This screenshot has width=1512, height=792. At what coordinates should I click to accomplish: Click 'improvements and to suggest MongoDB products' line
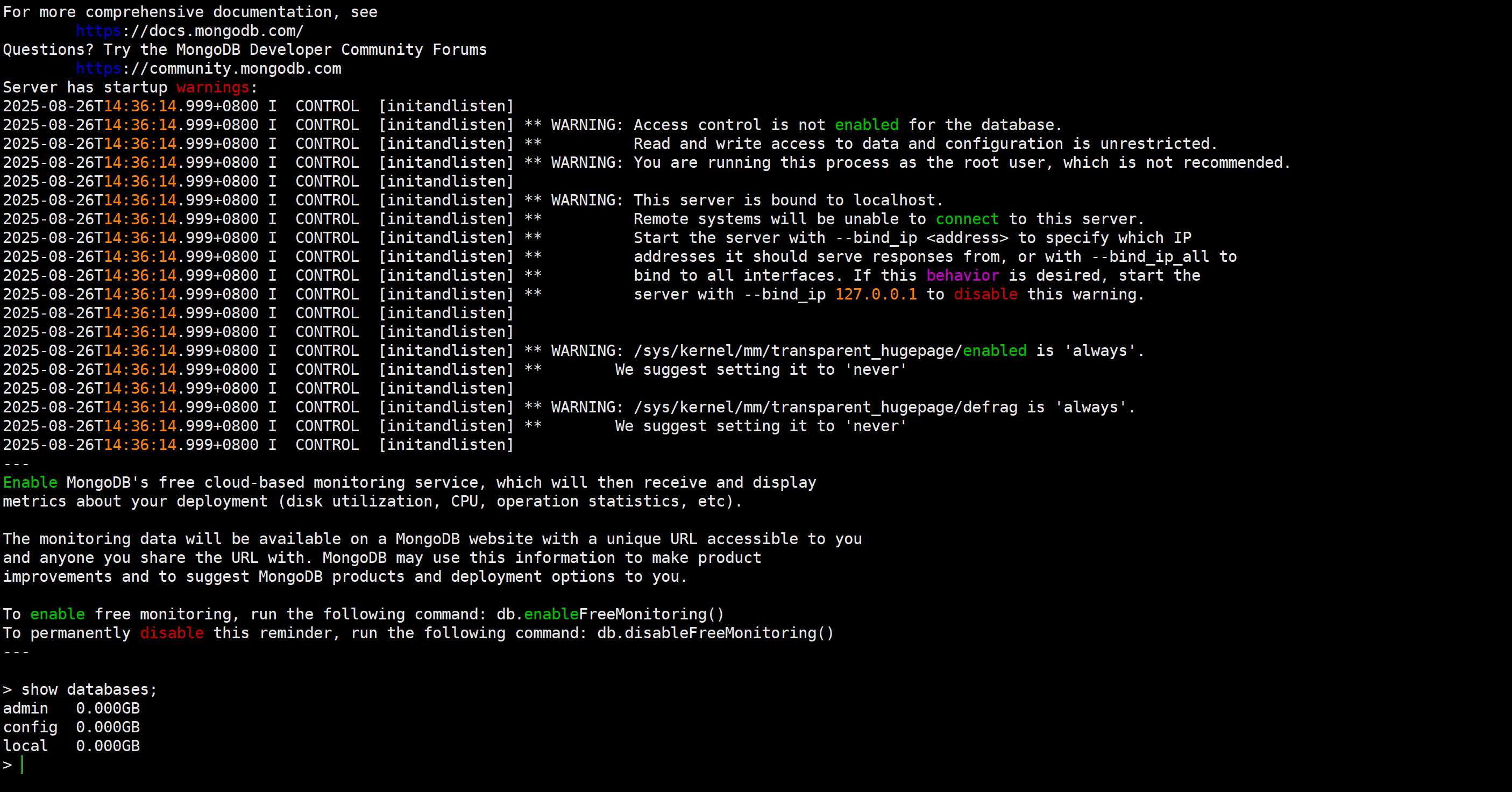pyautogui.click(x=345, y=576)
